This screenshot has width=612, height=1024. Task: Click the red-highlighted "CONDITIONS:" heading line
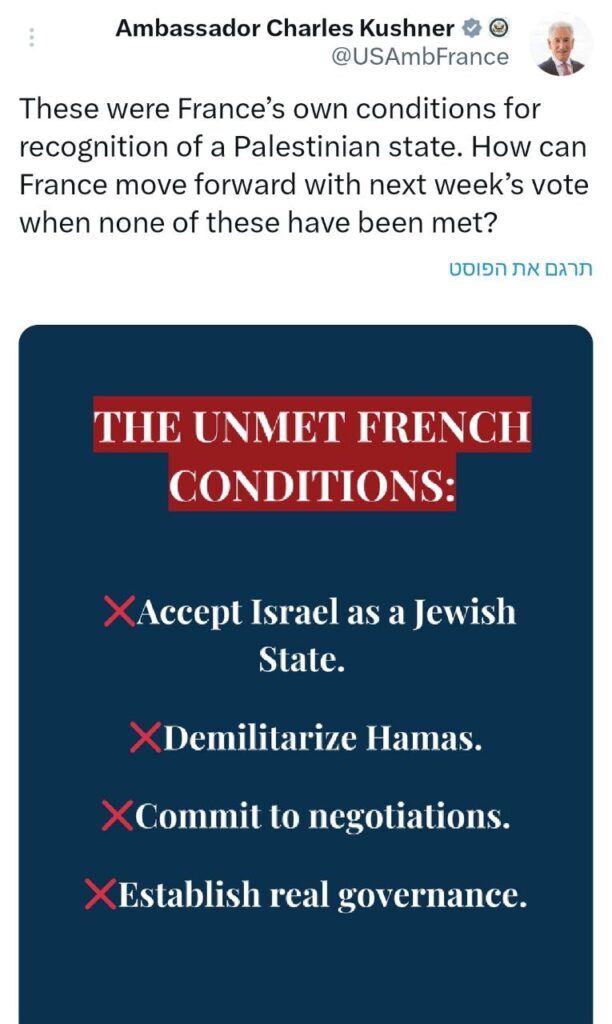click(x=312, y=485)
